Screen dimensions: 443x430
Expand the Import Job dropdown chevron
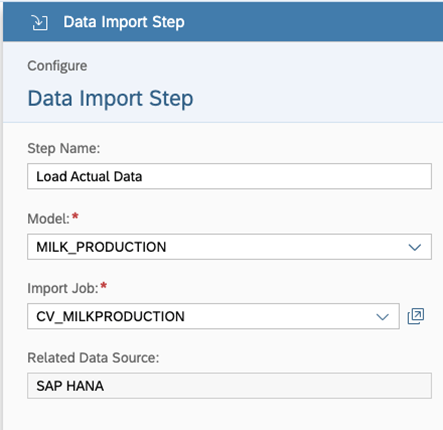[382, 316]
